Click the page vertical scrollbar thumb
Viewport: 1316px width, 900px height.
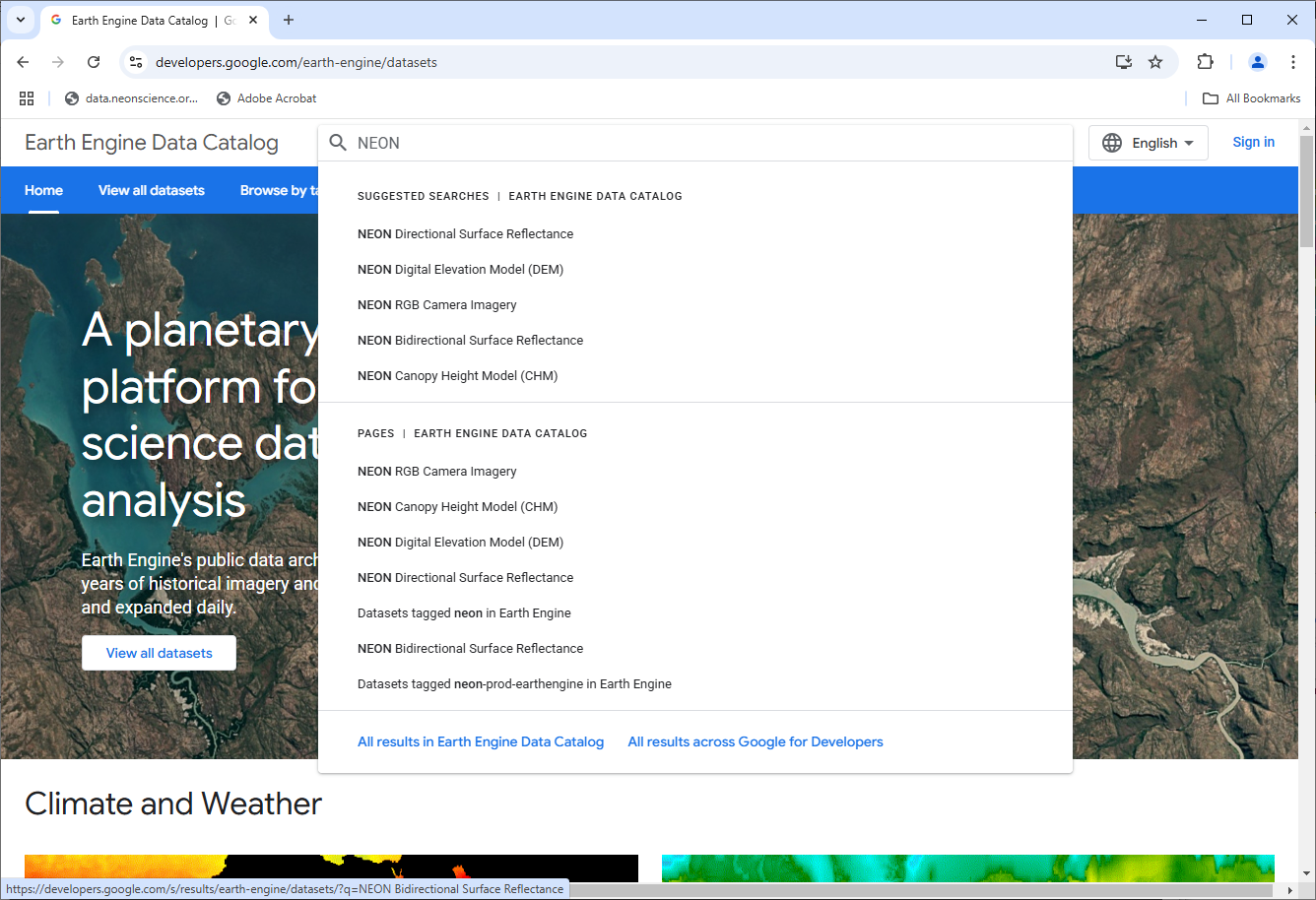(x=1307, y=191)
